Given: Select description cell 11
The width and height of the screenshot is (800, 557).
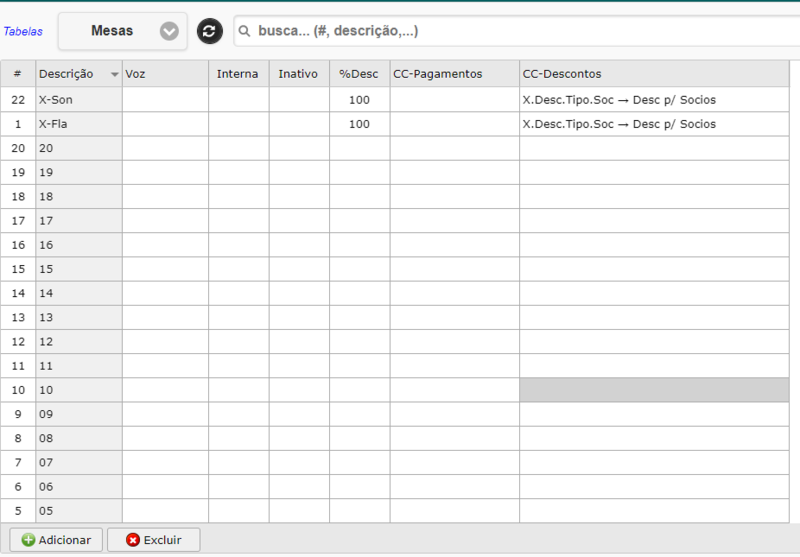Looking at the screenshot, I should pyautogui.click(x=79, y=366).
